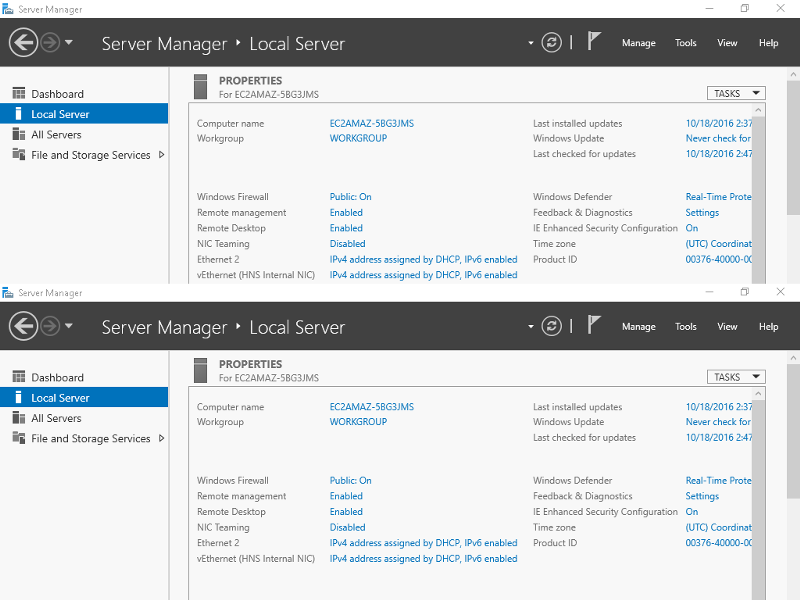Click Remote Desktop Enabled link, top window

[346, 228]
